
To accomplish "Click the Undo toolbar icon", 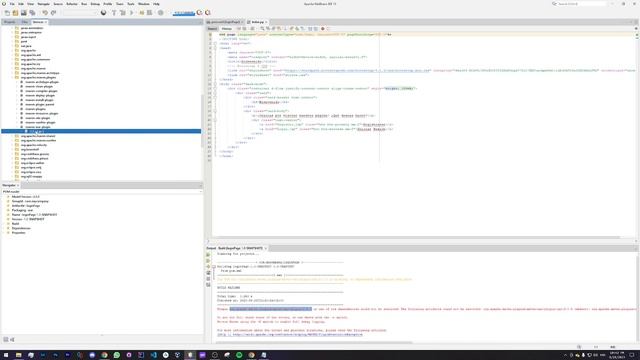I will coord(45,13).
